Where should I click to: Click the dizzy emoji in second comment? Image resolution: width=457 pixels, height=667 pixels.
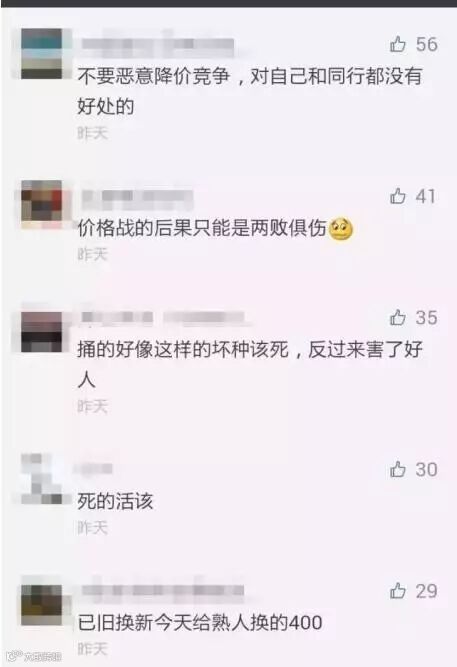341,229
